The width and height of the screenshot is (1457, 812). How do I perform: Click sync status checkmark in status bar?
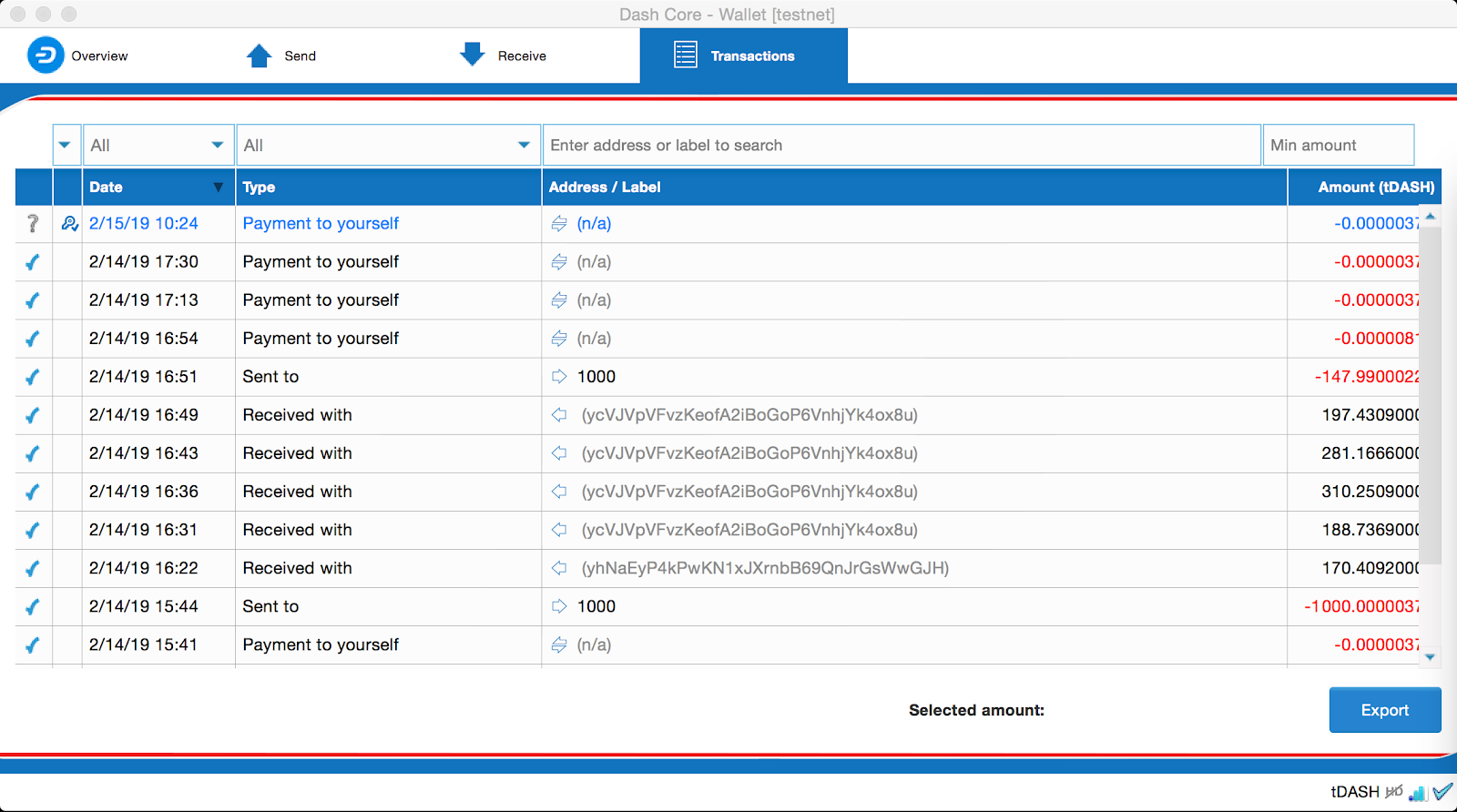tap(1442, 791)
